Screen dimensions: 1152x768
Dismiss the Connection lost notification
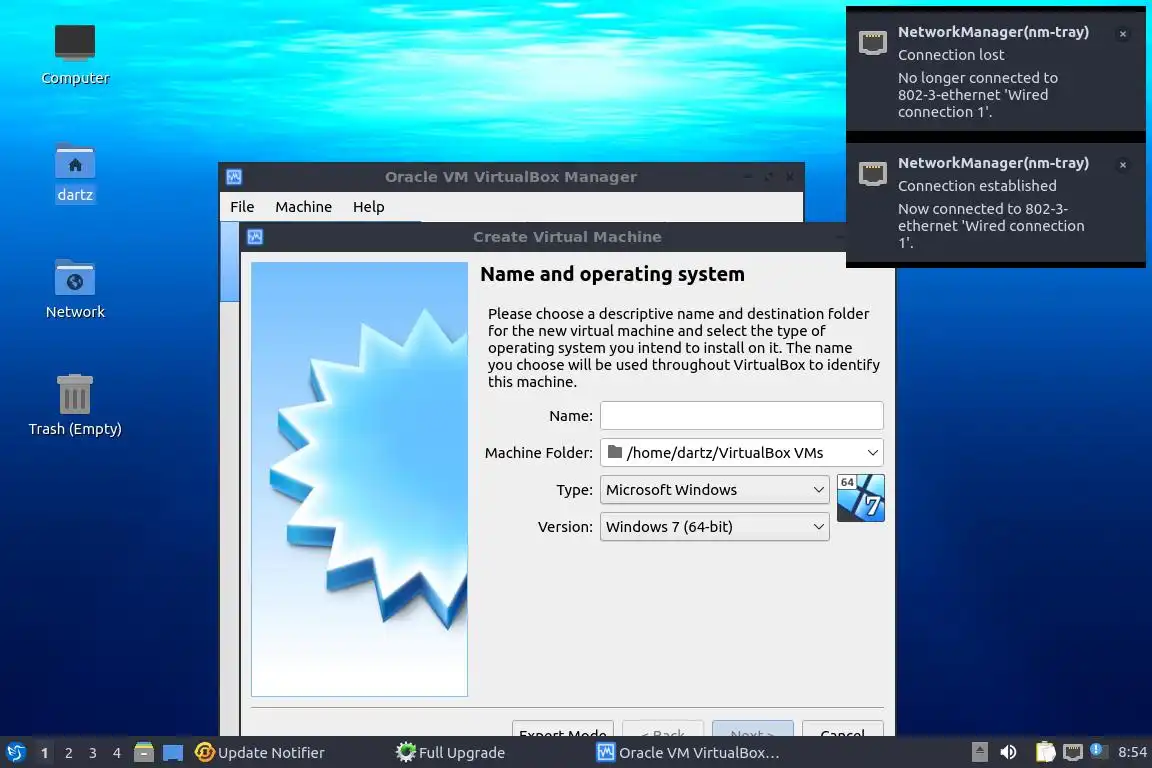[x=1123, y=34]
